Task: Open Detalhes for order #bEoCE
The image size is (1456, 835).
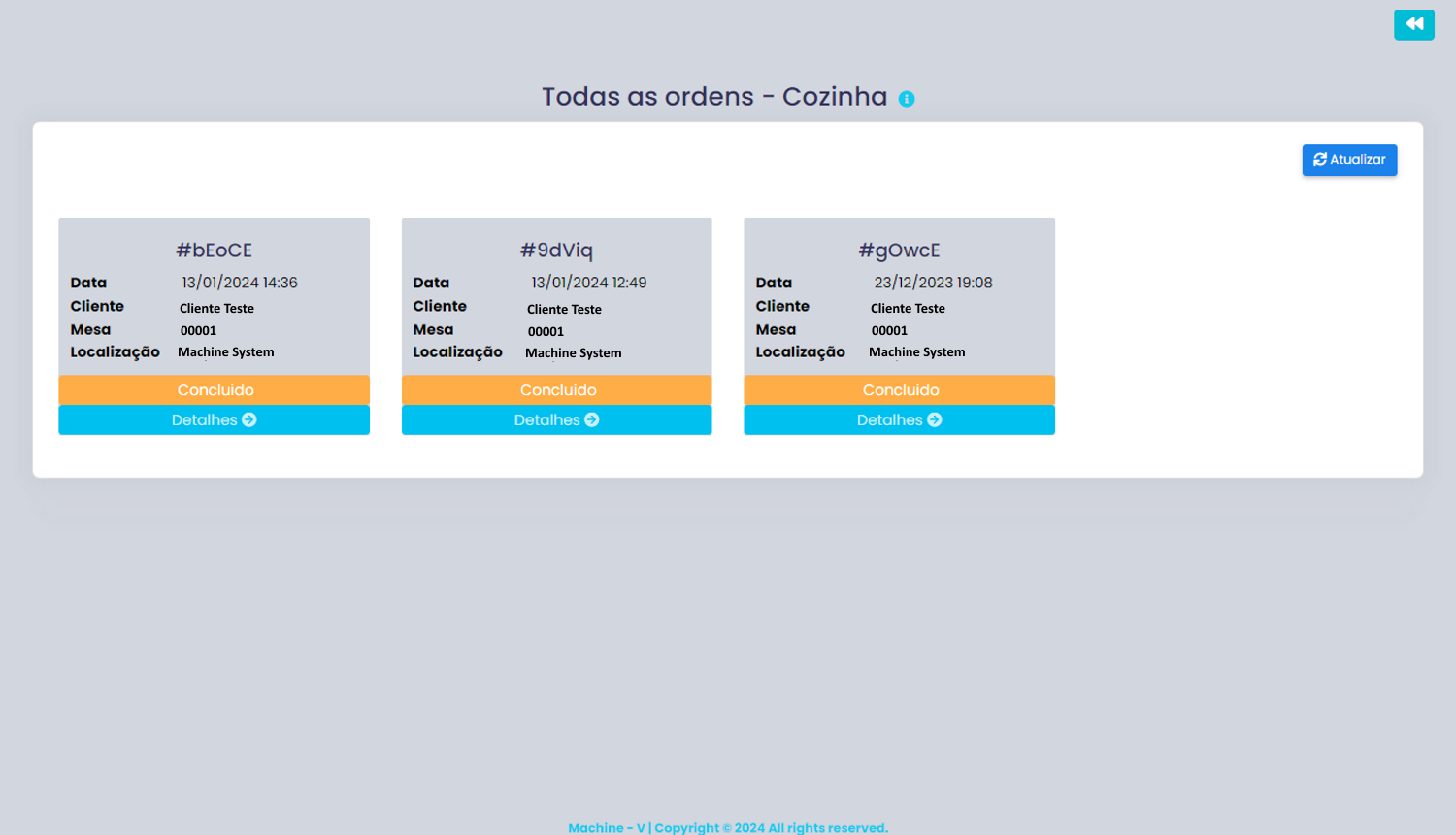Action: (214, 420)
